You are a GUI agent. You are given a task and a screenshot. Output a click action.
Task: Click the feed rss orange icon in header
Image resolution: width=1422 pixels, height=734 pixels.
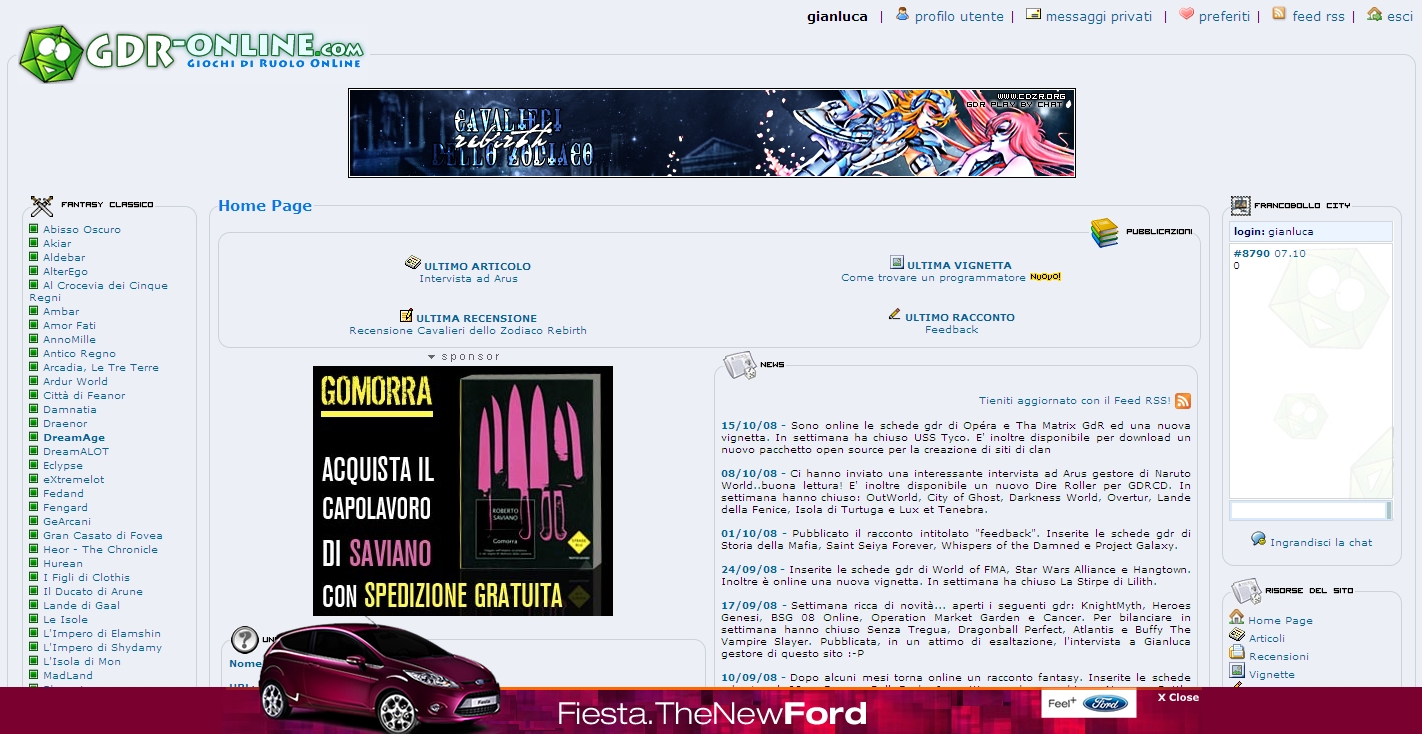(1279, 14)
